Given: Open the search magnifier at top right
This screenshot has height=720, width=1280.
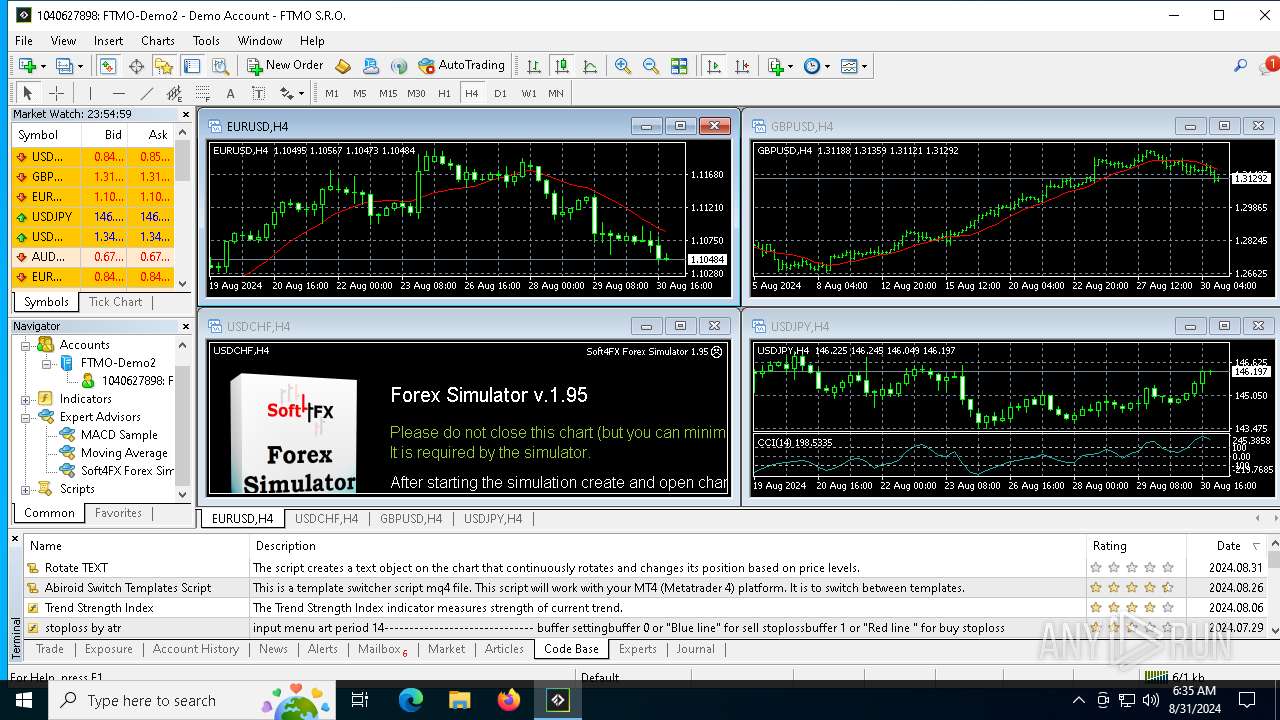Looking at the screenshot, I should tap(1240, 66).
